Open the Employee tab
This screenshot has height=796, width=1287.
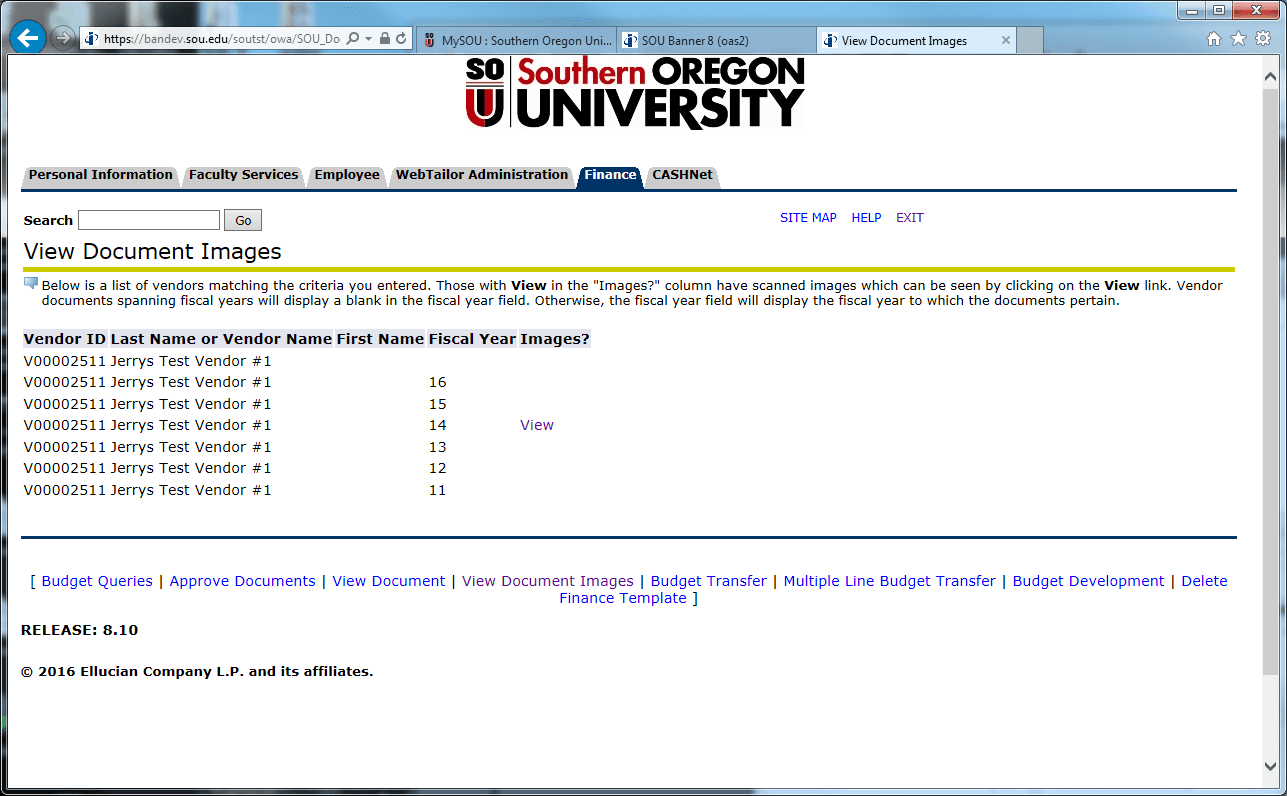(x=347, y=175)
